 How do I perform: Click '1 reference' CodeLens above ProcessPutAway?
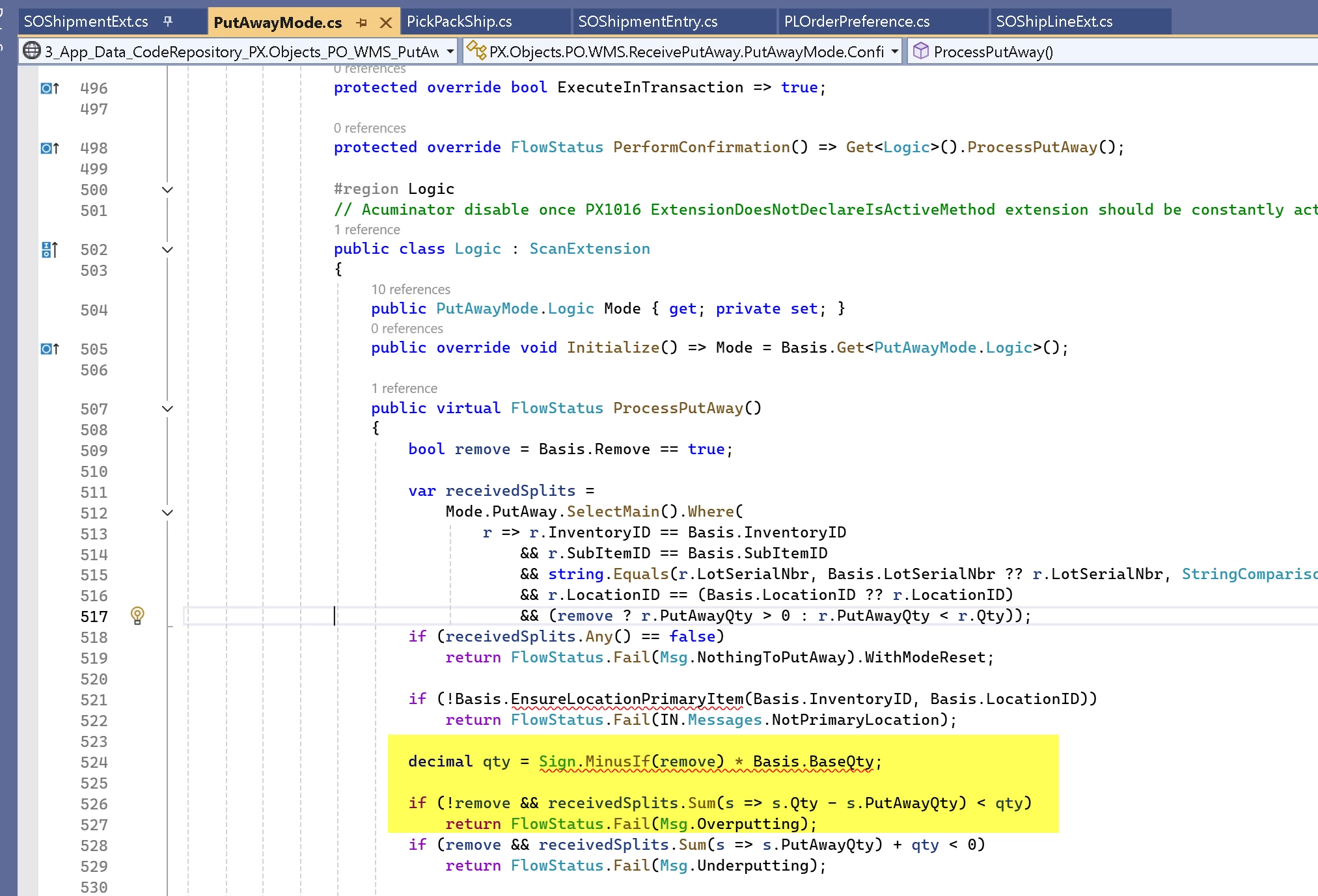[x=404, y=388]
